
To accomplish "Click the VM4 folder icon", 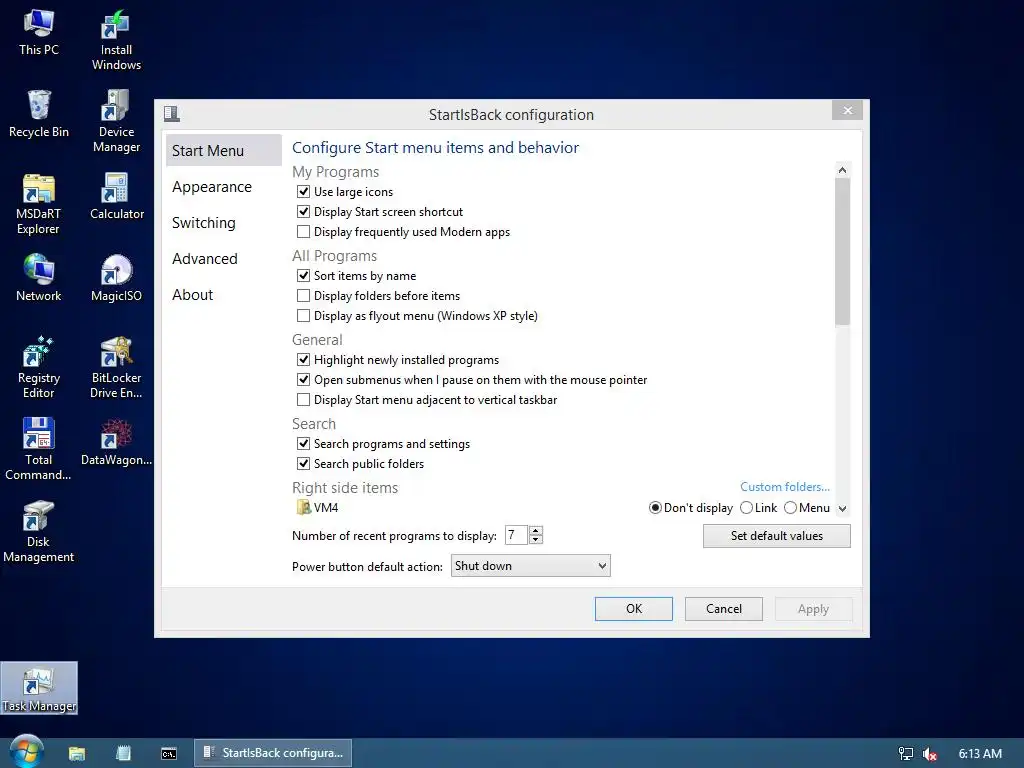I will pos(303,507).
